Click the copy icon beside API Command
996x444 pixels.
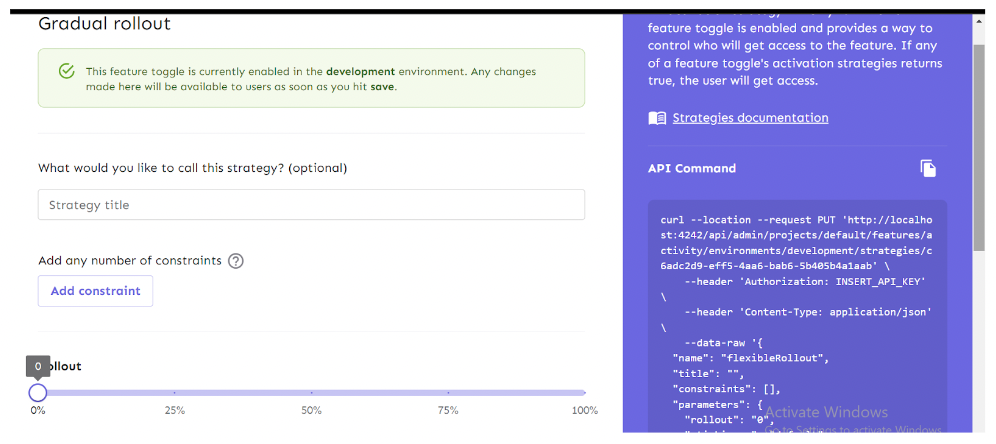coord(928,168)
